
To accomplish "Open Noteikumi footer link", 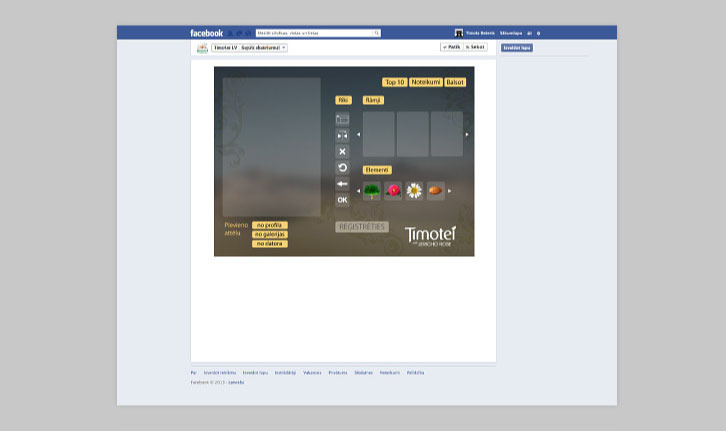I will coord(390,373).
